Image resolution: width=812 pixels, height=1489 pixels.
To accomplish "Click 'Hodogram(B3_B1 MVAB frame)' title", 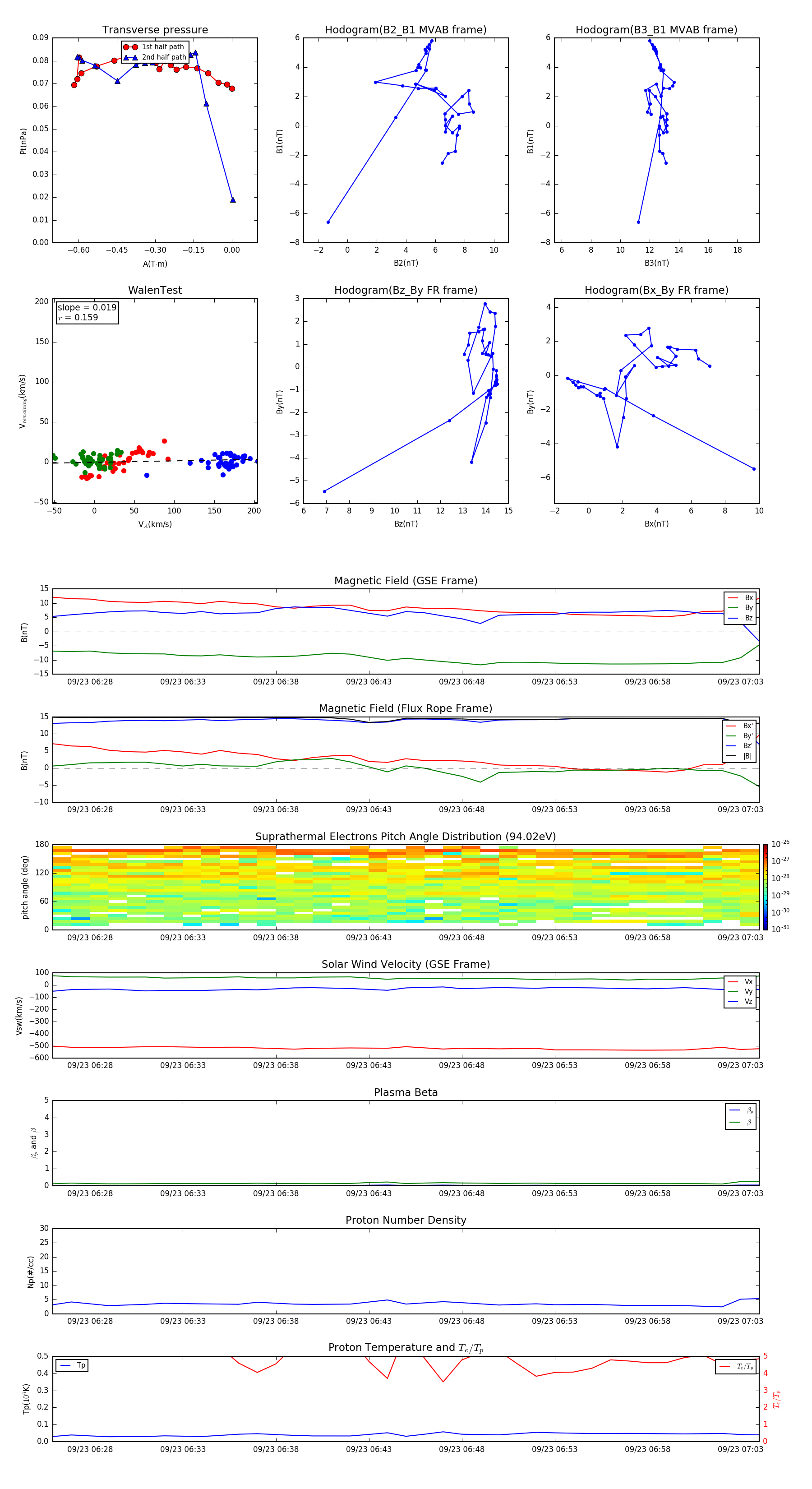I will coord(656,30).
